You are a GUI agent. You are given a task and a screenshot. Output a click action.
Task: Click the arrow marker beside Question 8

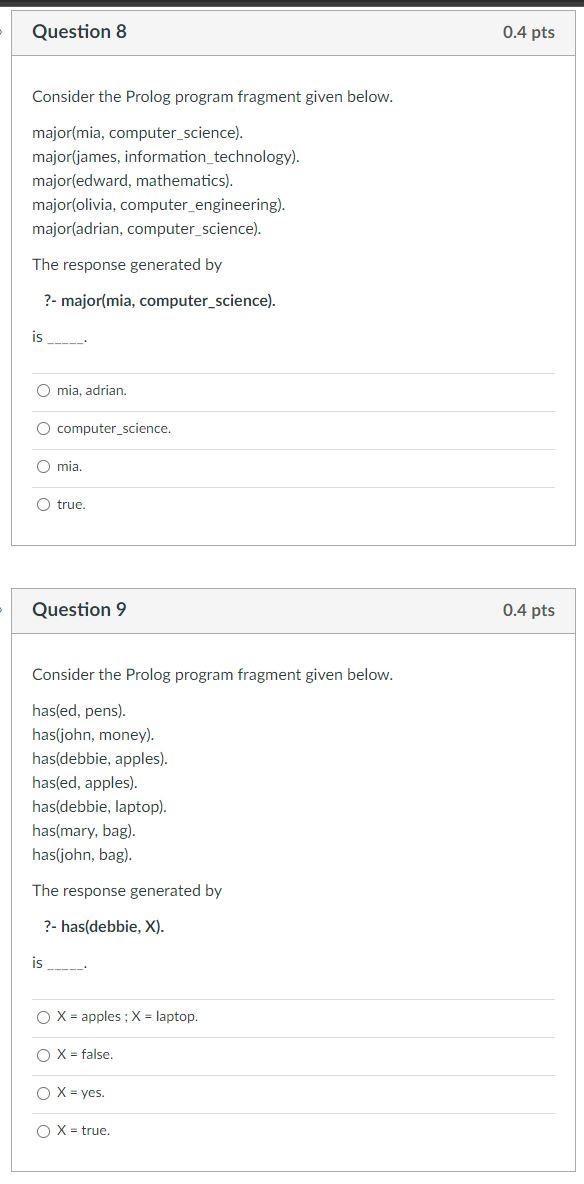pos(2,32)
